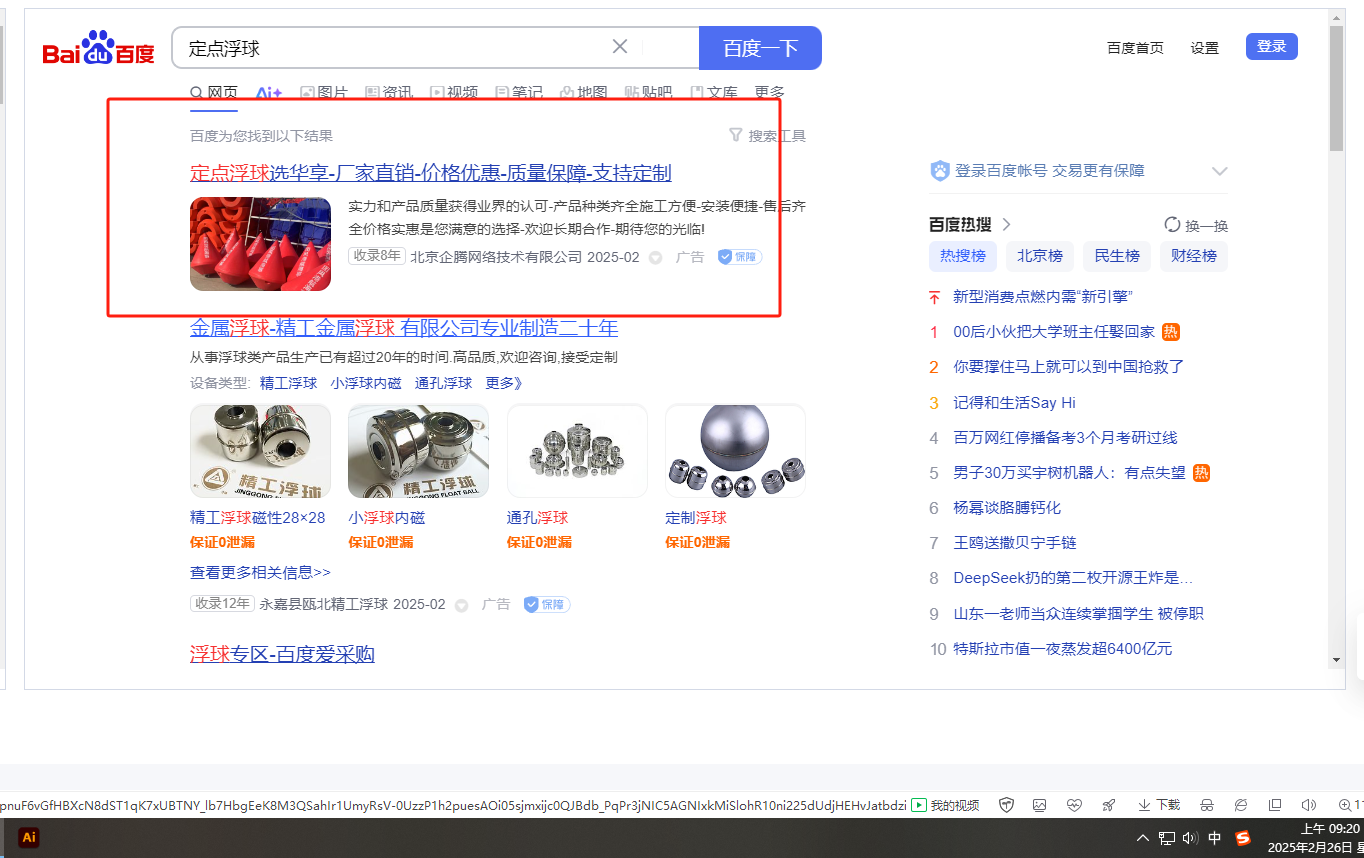The width and height of the screenshot is (1364, 858).
Task: Open hot topic 特斯拉市值一夜蒸发超6400亿元
Action: (1062, 649)
